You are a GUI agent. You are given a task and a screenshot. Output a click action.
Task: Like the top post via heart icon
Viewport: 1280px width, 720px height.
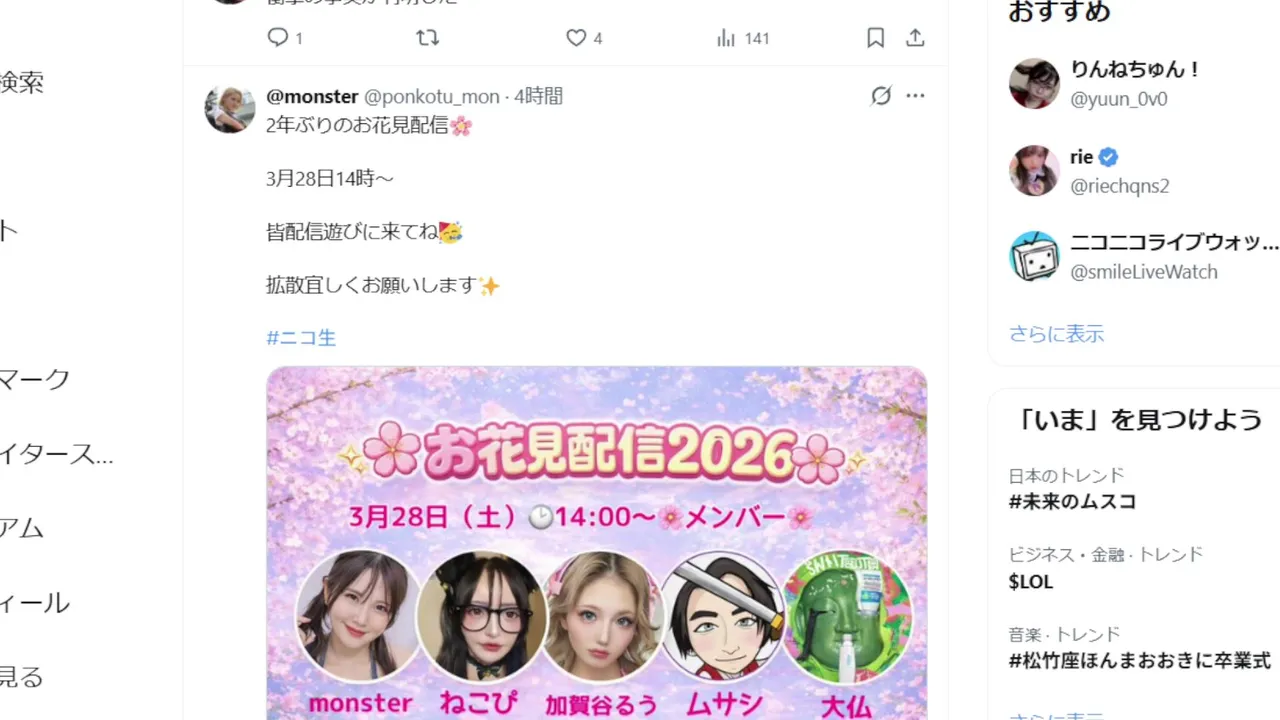click(576, 38)
